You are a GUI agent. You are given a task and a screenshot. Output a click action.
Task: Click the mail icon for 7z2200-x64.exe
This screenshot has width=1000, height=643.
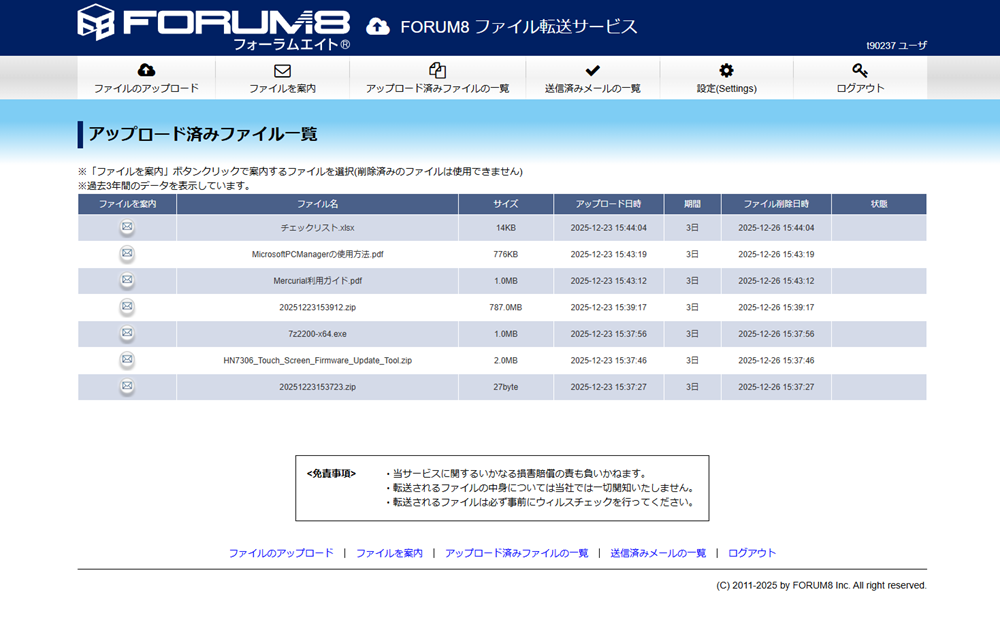point(127,333)
